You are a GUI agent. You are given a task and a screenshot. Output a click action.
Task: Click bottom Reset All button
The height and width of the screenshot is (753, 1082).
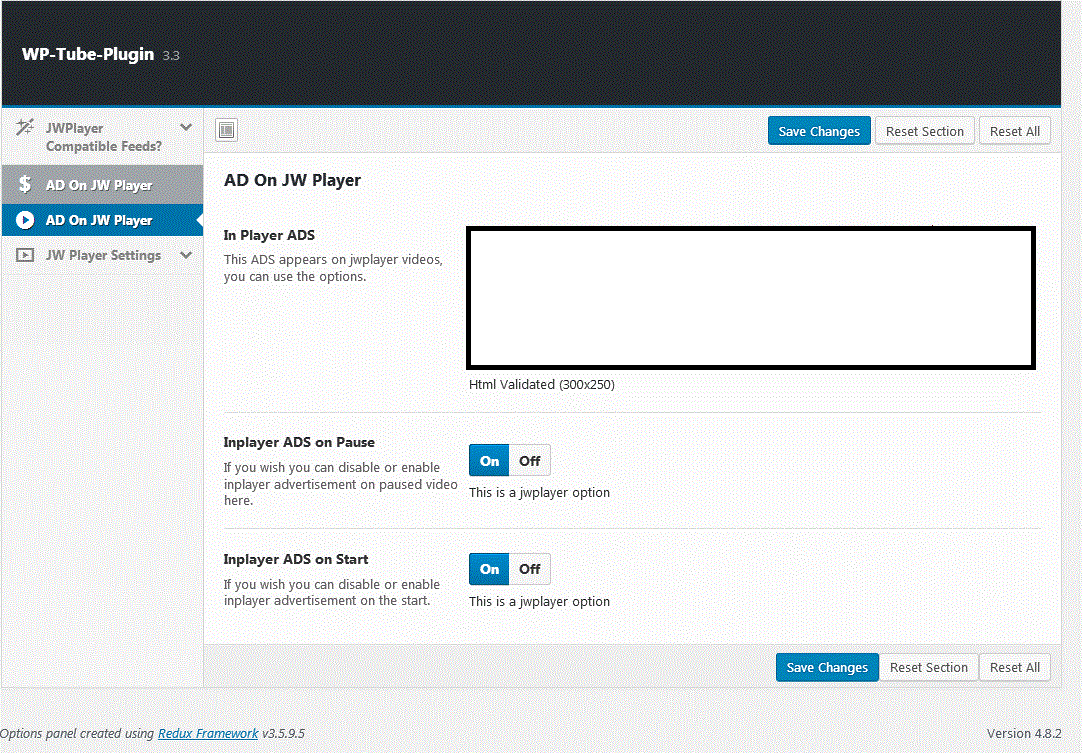(x=1014, y=667)
